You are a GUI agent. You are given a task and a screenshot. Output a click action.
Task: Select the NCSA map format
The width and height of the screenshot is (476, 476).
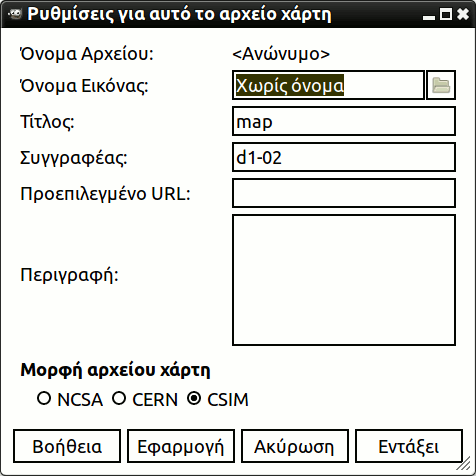[70, 399]
